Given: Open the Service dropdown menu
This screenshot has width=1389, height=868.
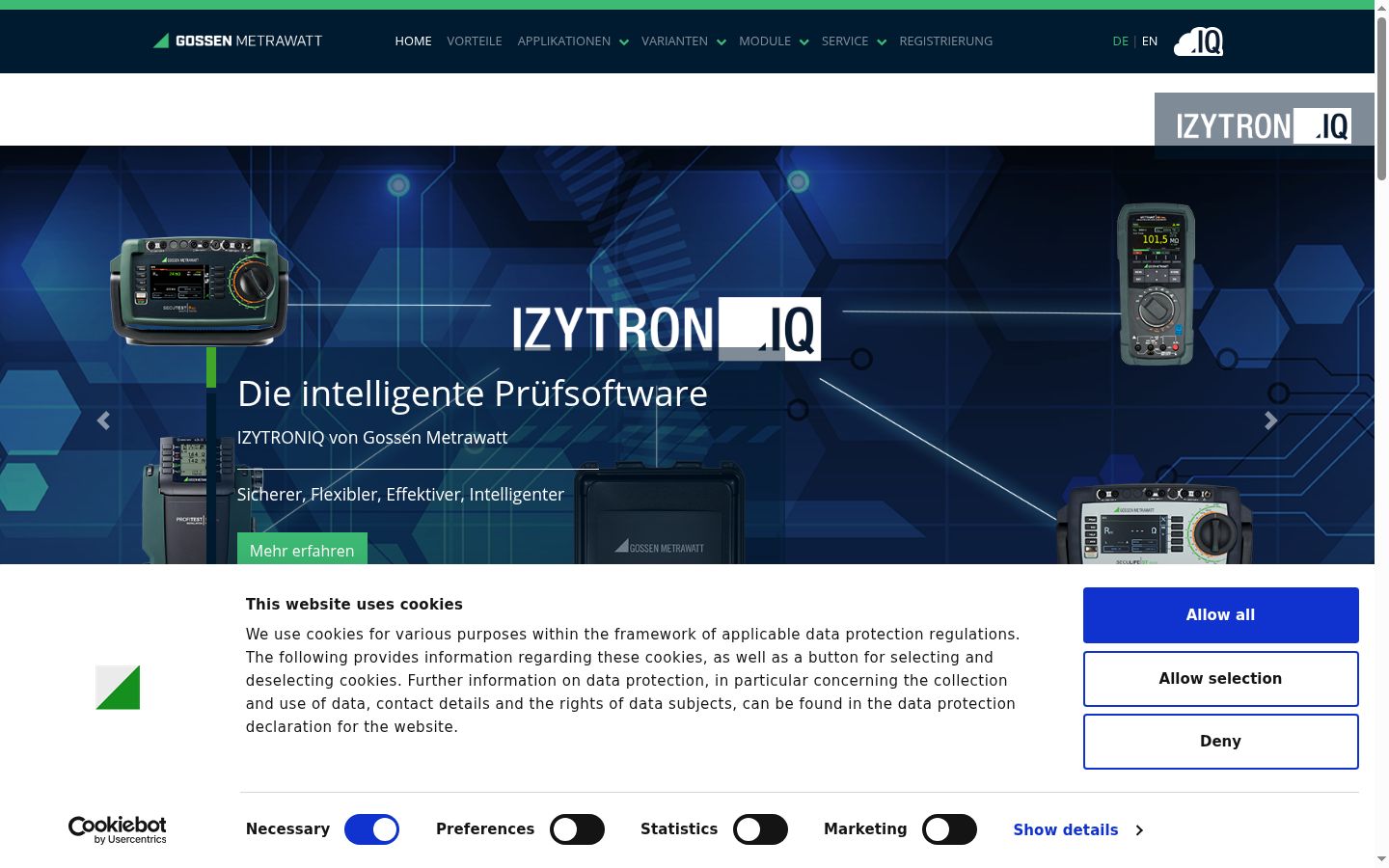Looking at the screenshot, I should 854,41.
